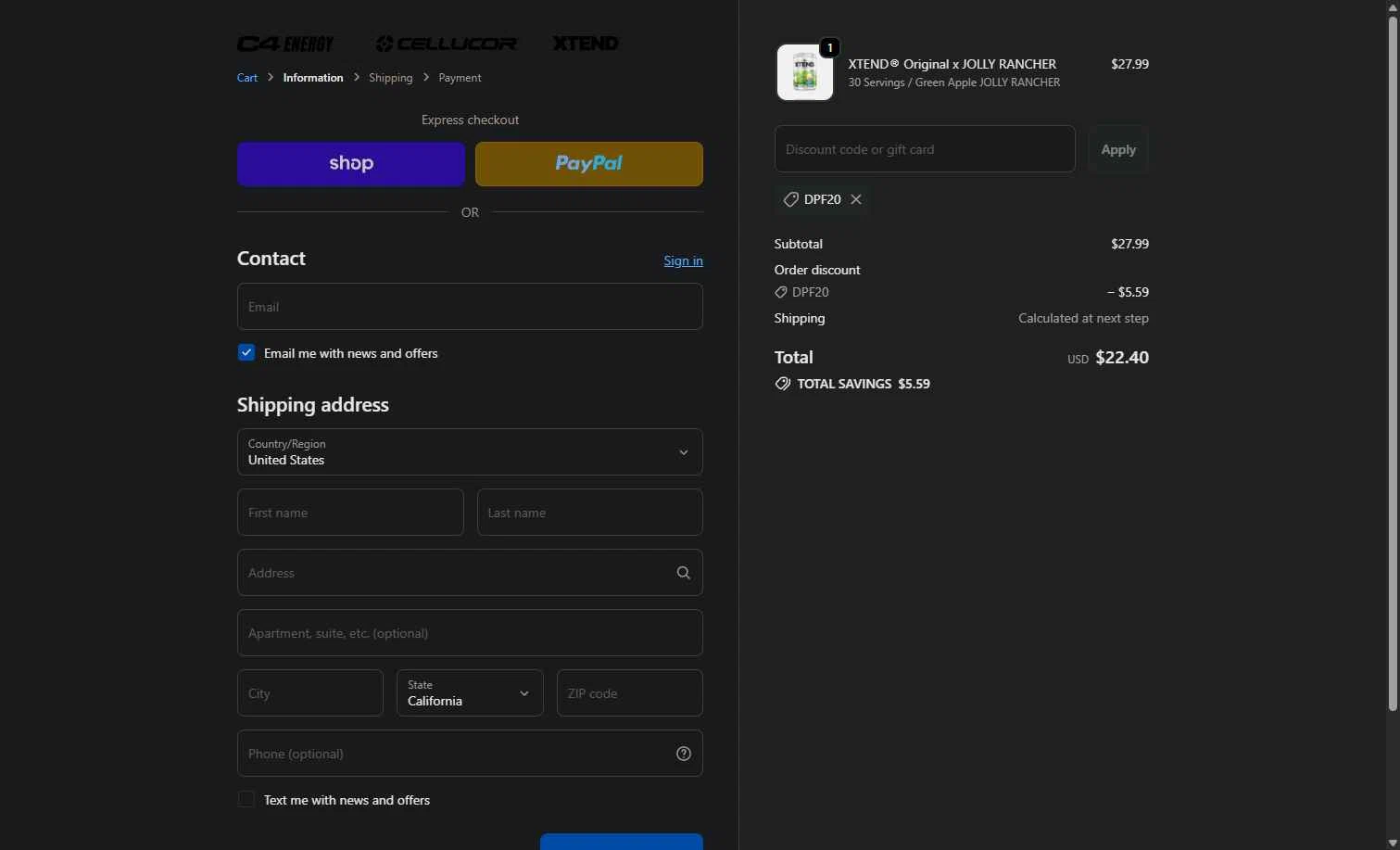Image resolution: width=1400 pixels, height=850 pixels.
Task: Focus the Last name field
Action: tap(590, 513)
